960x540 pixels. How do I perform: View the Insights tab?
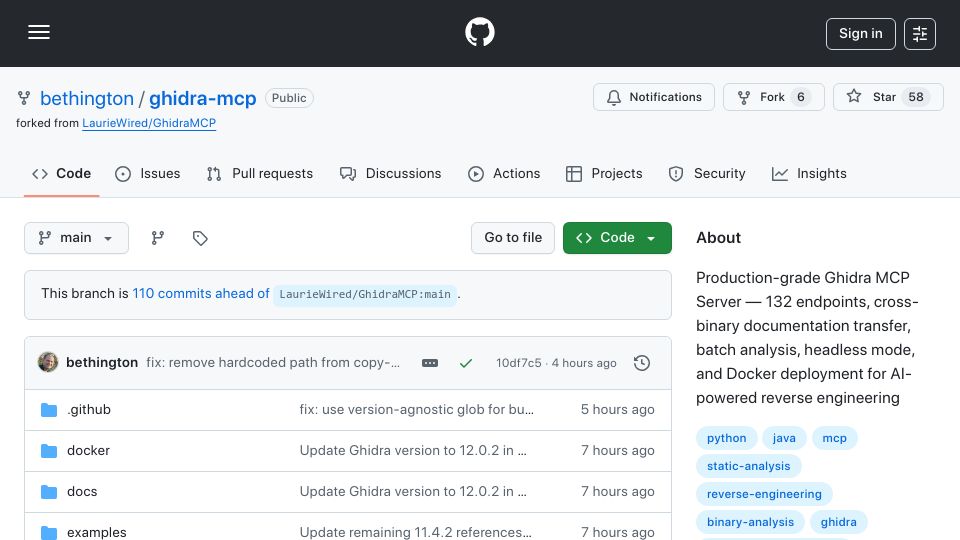click(x=809, y=173)
